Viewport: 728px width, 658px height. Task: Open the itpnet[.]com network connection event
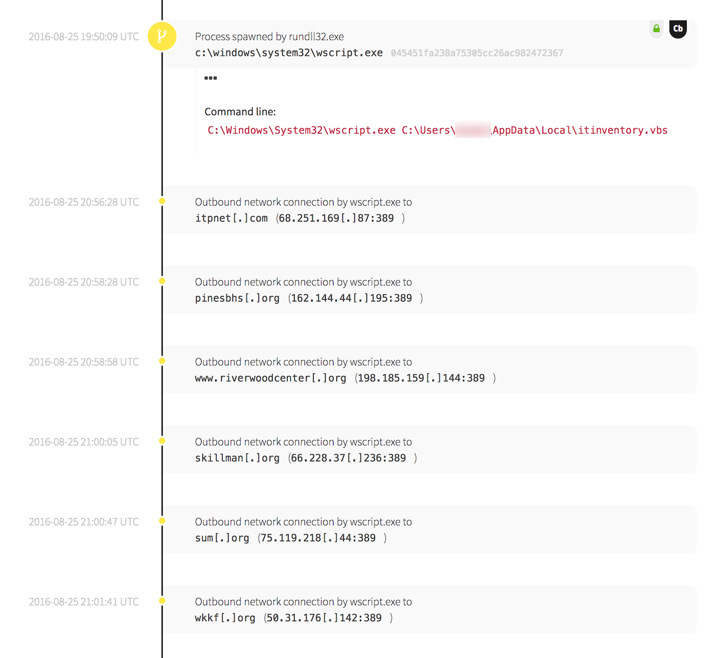430,210
